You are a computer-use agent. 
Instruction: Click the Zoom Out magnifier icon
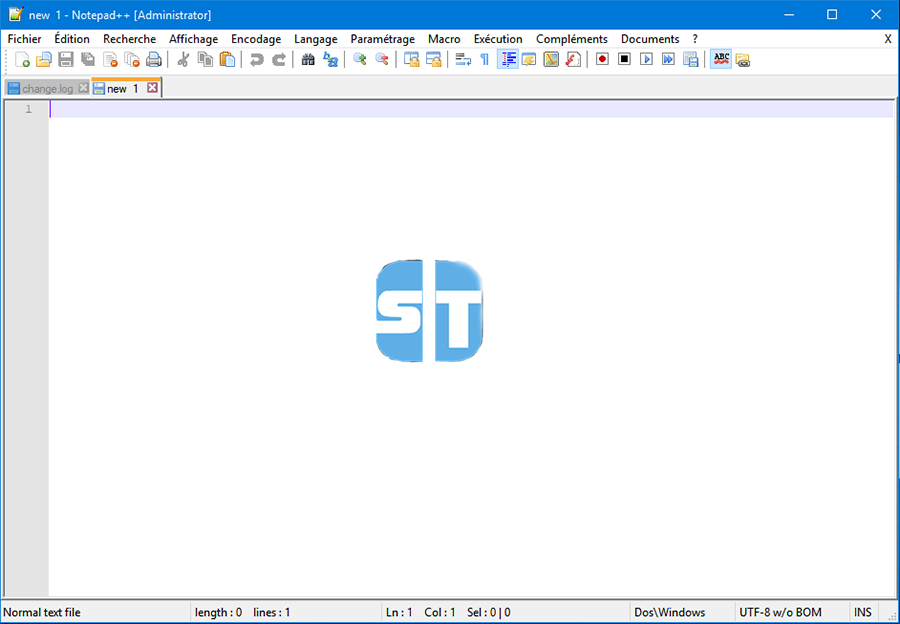tap(382, 59)
